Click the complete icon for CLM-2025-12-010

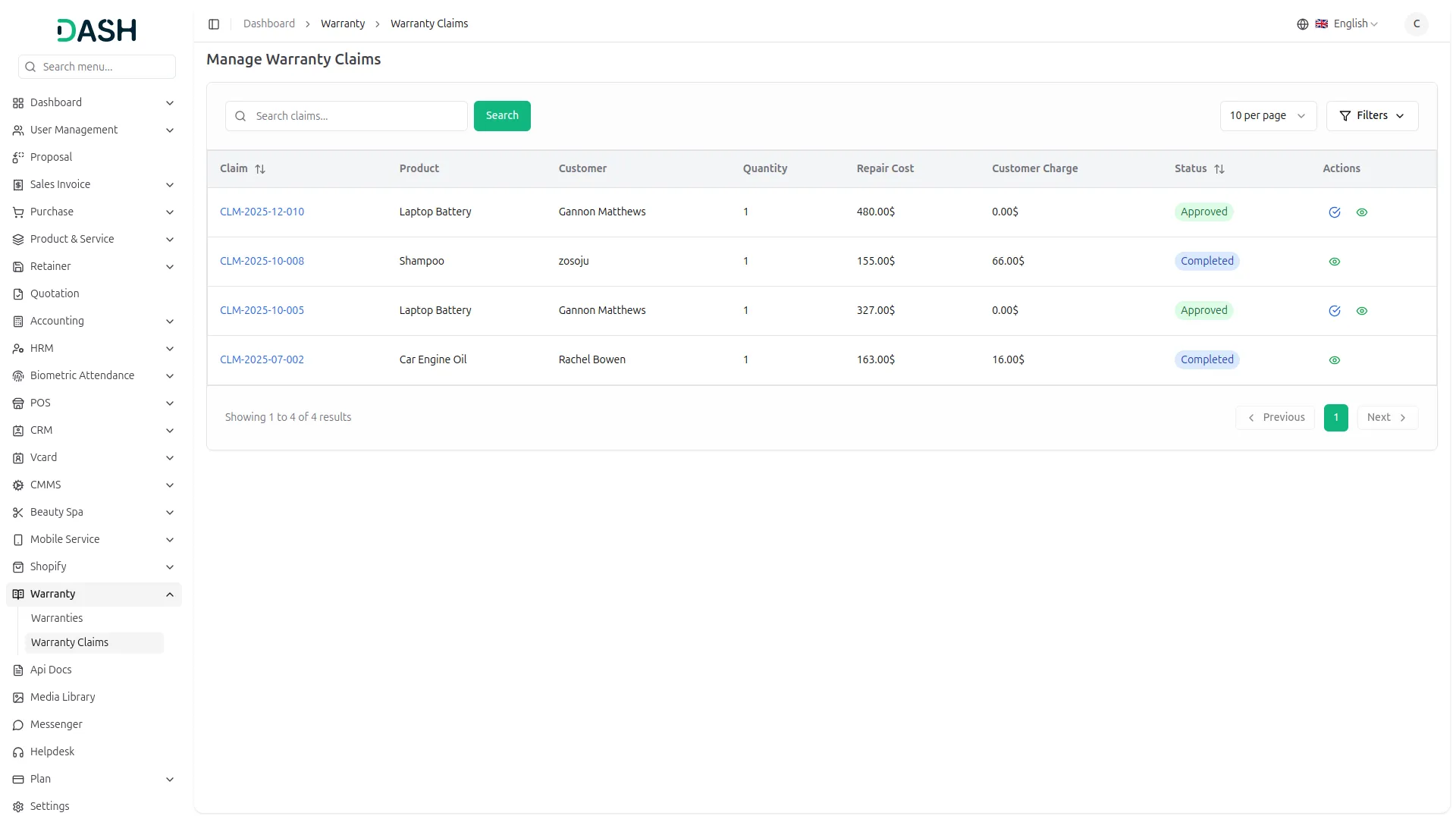point(1335,212)
